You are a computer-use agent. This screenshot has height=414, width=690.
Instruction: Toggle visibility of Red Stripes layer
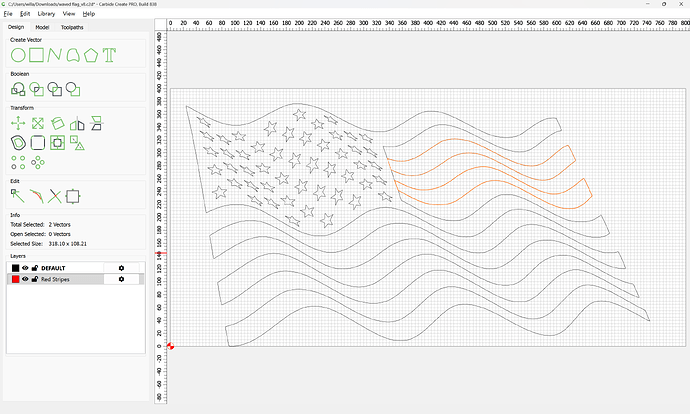26,279
